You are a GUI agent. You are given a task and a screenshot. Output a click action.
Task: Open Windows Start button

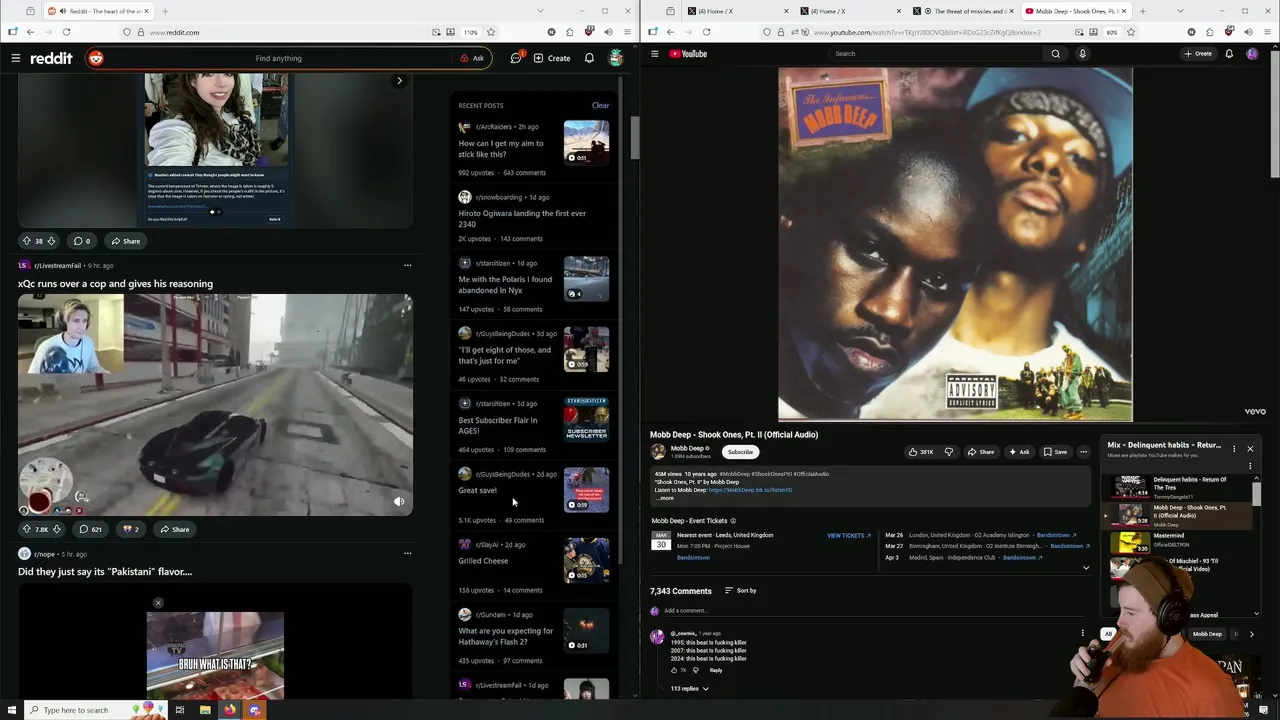[12, 710]
